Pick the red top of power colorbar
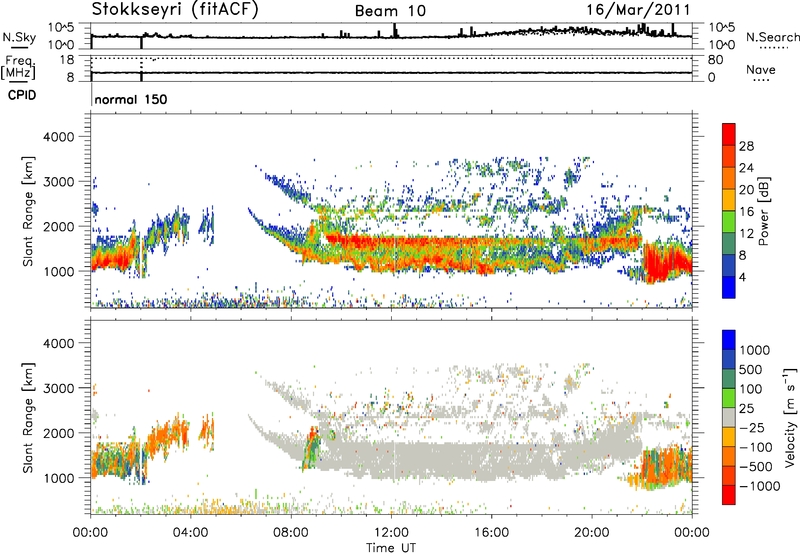This screenshot has width=800, height=554. click(729, 134)
